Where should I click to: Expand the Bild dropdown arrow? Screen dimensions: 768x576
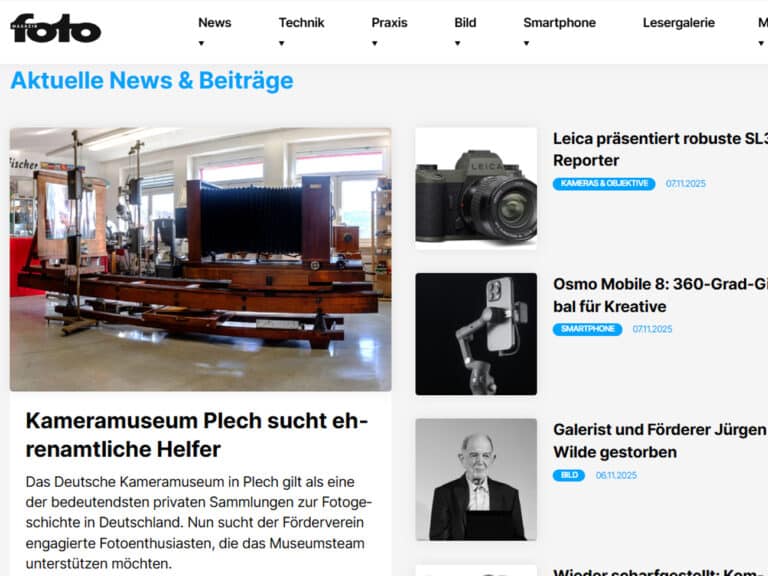[457, 43]
